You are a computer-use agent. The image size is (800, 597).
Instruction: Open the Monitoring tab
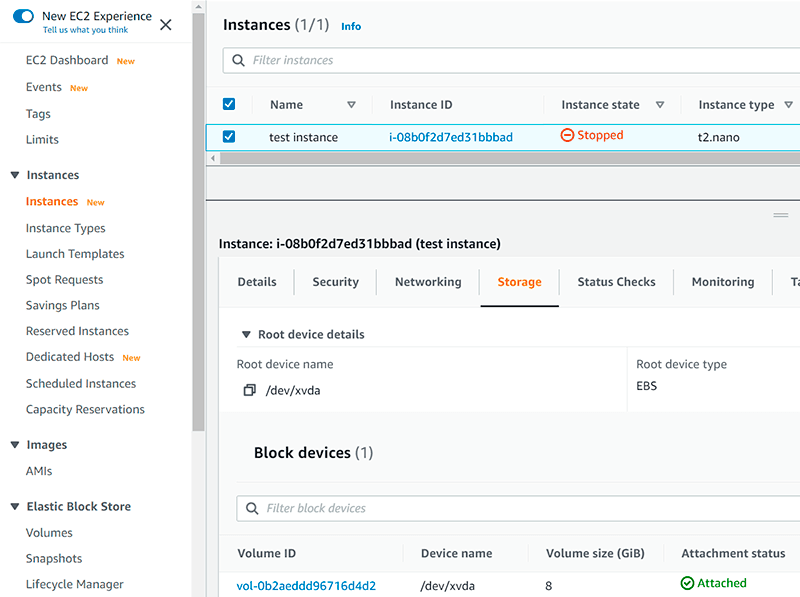(x=722, y=282)
